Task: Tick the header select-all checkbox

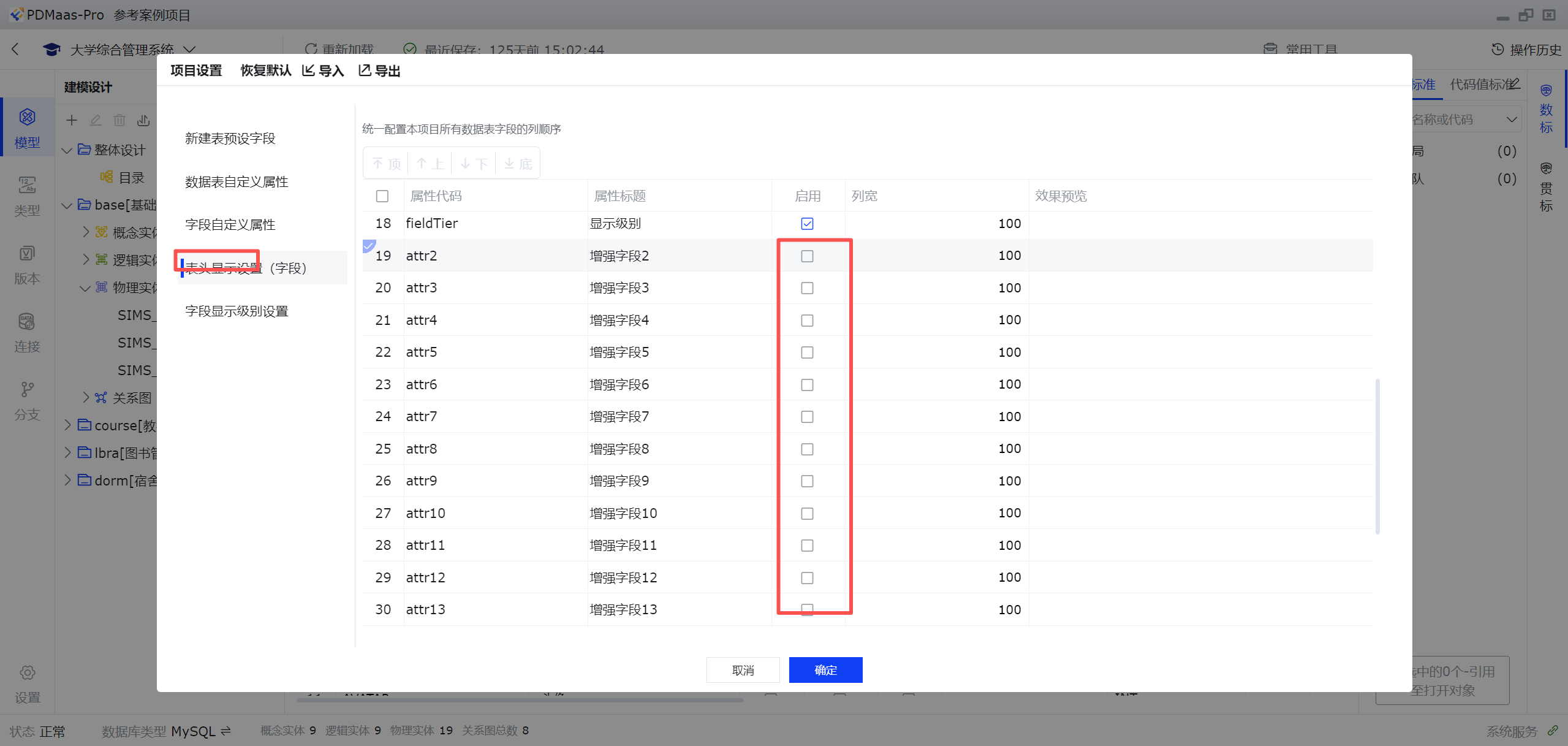Action: point(382,196)
